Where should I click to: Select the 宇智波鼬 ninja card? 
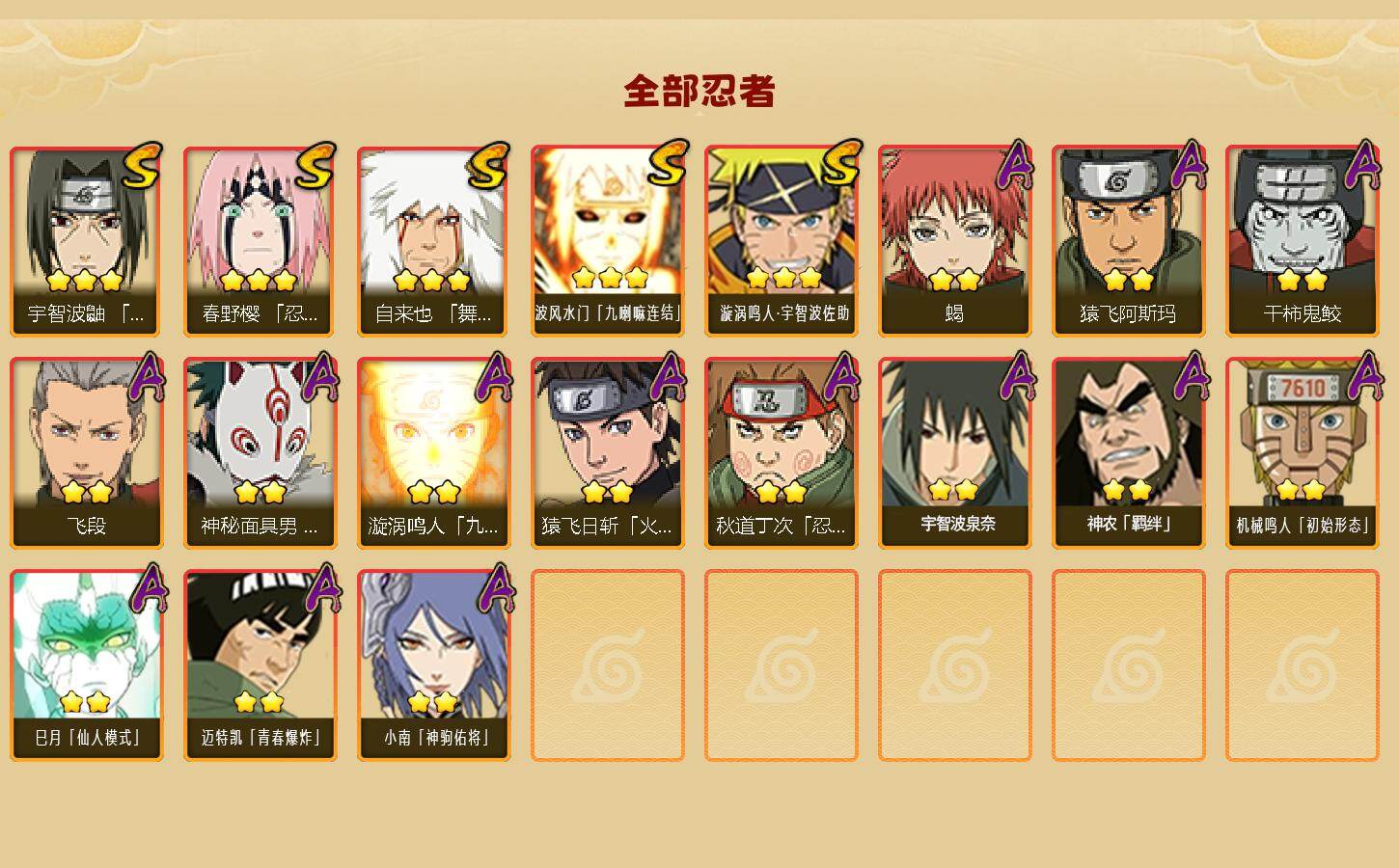pyautogui.click(x=86, y=241)
